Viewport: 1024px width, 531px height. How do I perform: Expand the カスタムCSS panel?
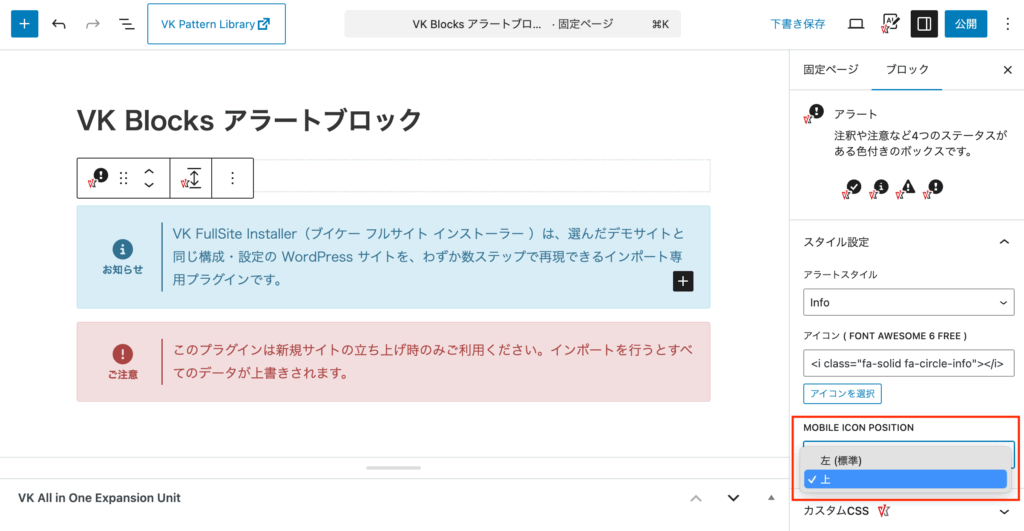[x=907, y=511]
